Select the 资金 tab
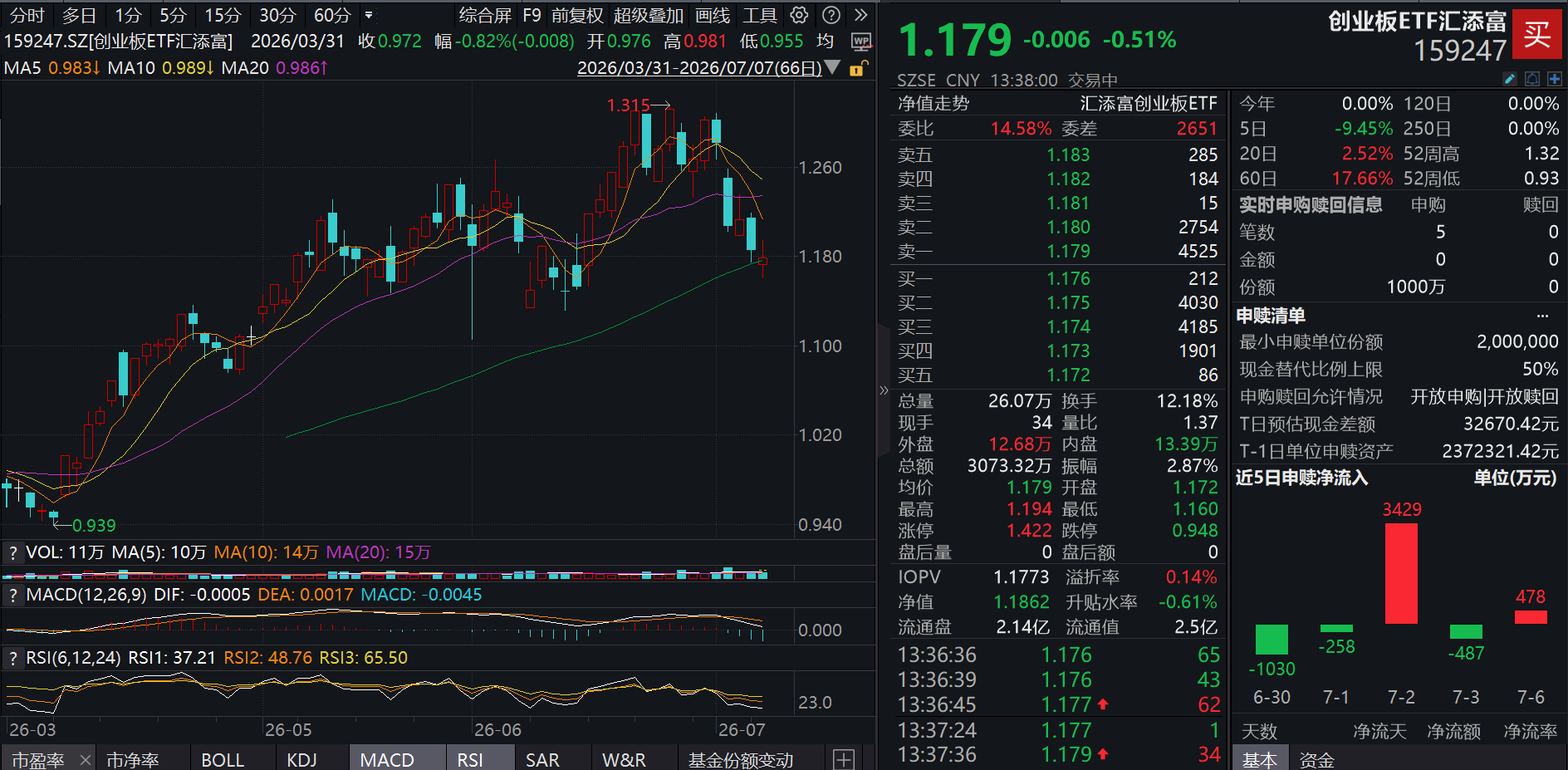Screen dimensions: 1568x770 point(1316,759)
